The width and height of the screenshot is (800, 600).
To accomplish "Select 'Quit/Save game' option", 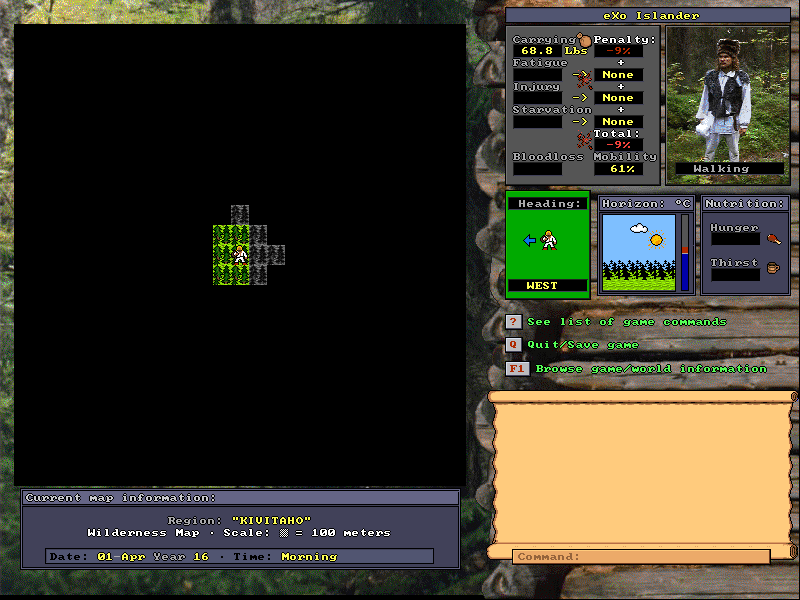I will coord(583,345).
